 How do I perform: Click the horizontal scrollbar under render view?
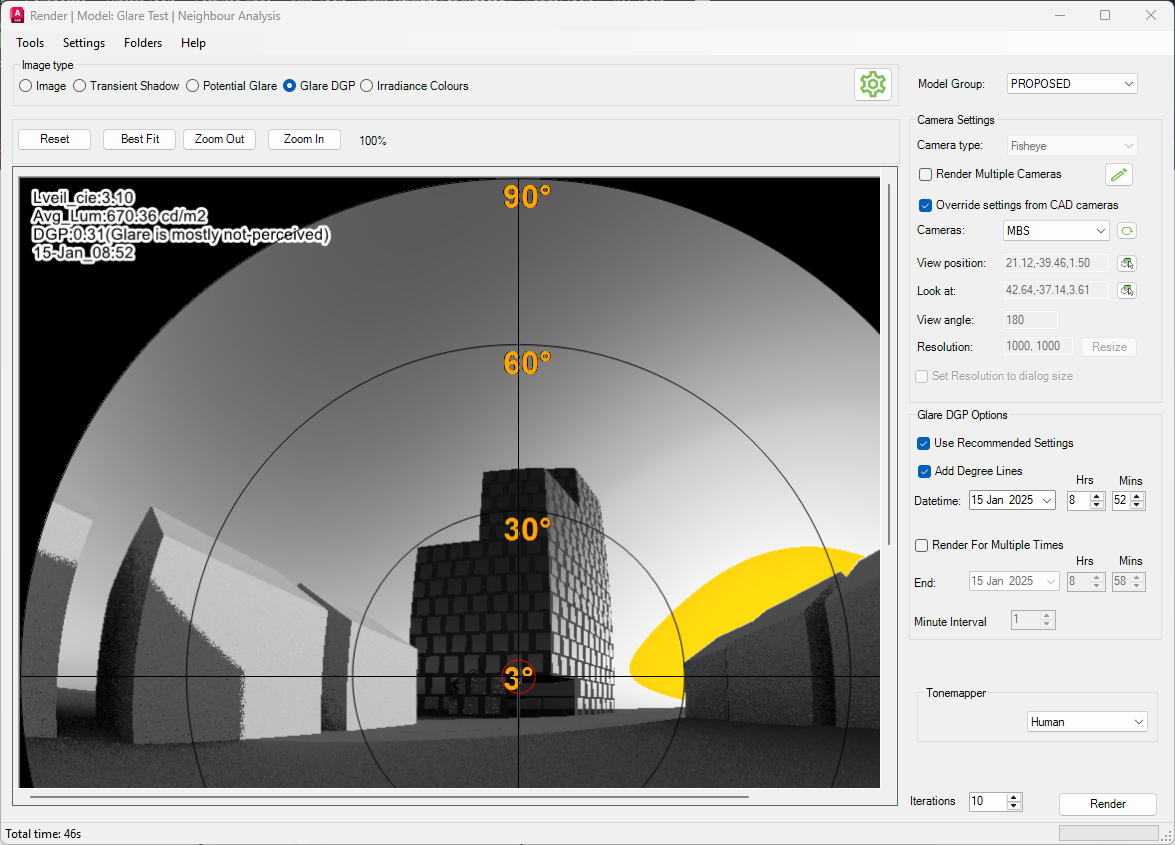coord(390,797)
